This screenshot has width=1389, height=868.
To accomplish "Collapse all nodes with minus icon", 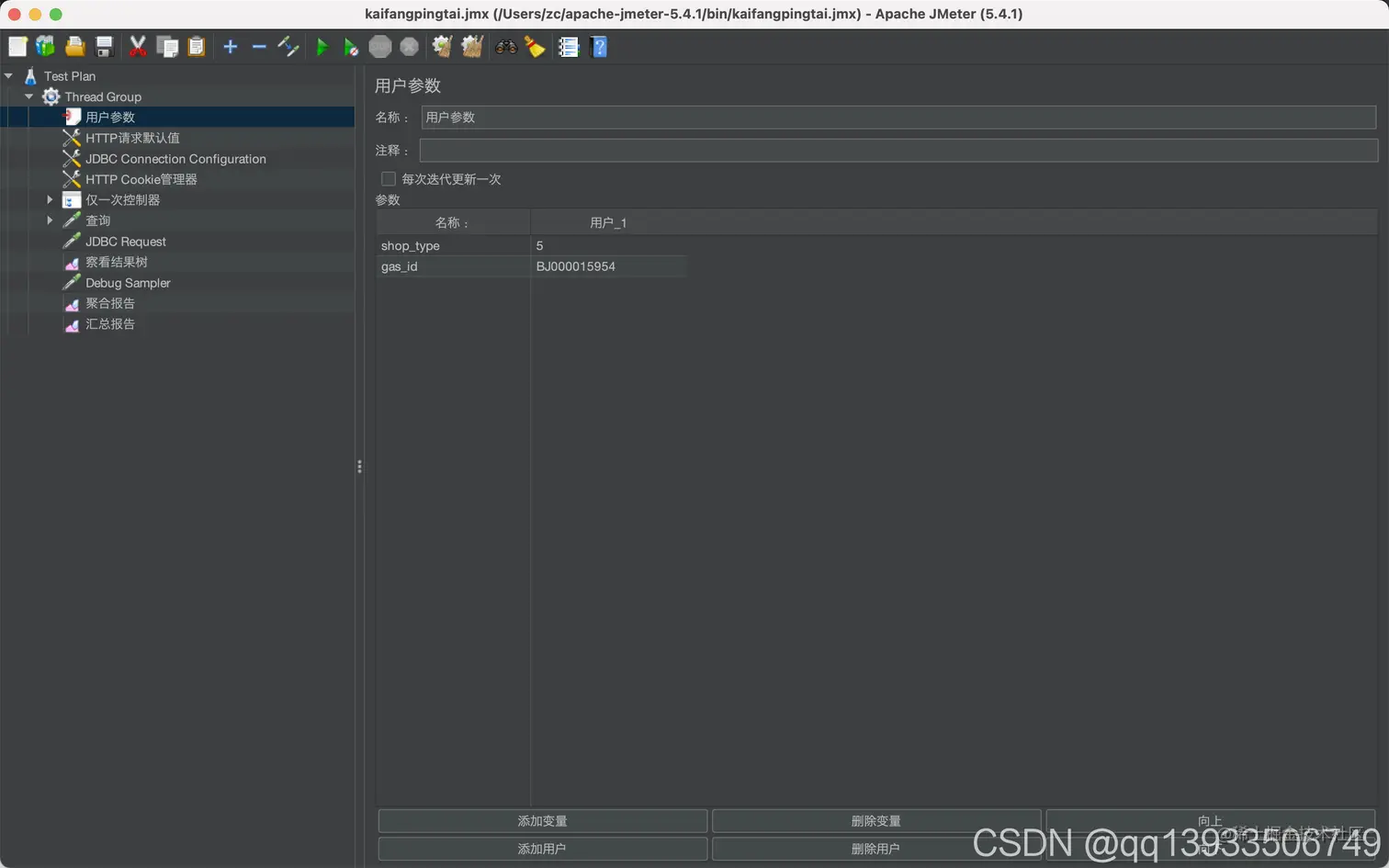I will (x=259, y=47).
